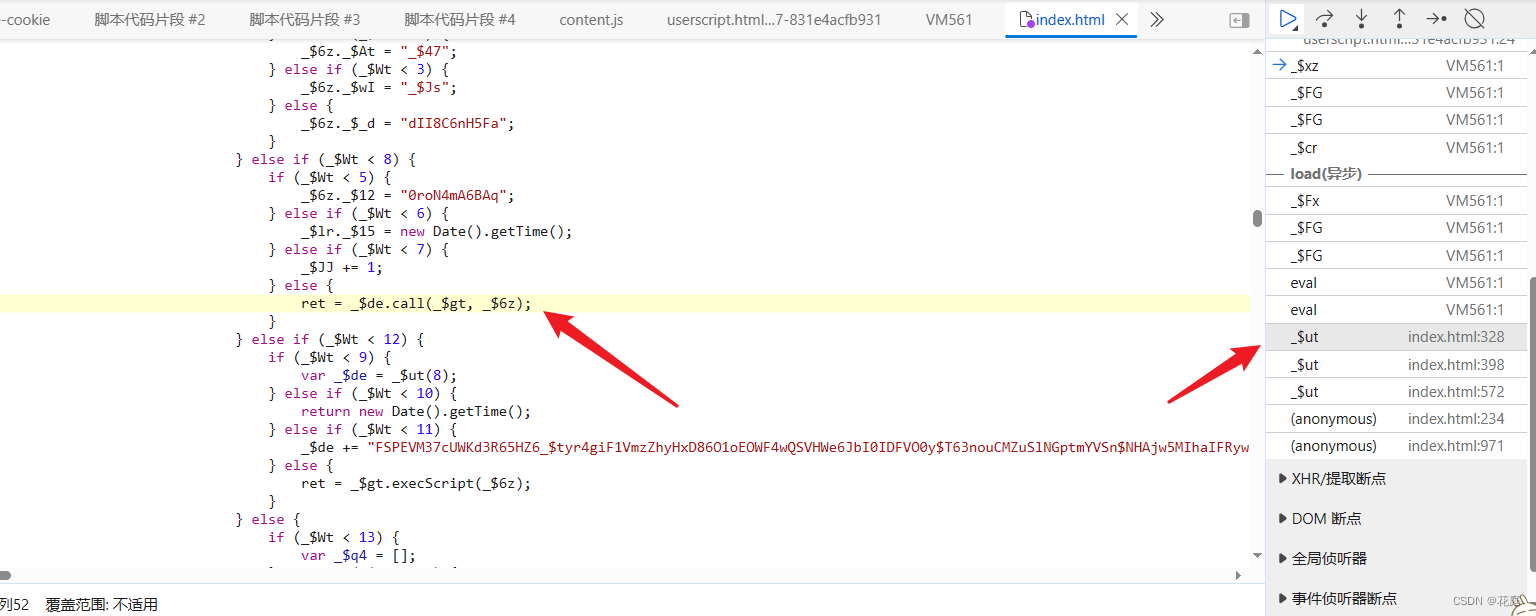Select _$cr call stack frame
1536x616 pixels.
(x=1397, y=148)
